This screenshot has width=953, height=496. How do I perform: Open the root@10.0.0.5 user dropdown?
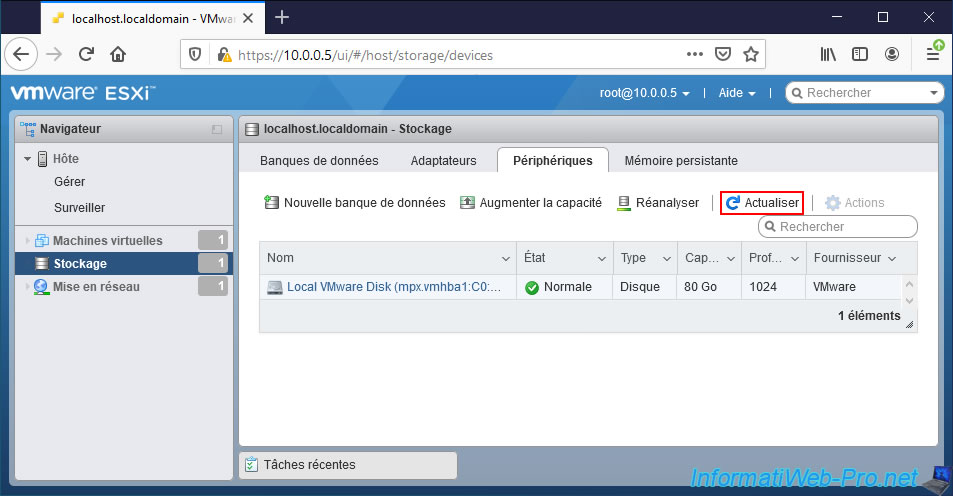(x=644, y=93)
